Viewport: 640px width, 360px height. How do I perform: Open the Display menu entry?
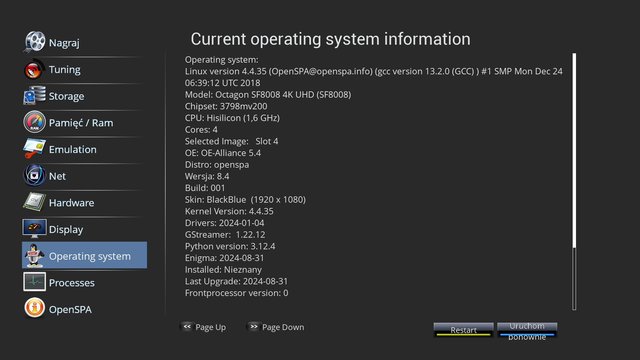[x=84, y=229]
